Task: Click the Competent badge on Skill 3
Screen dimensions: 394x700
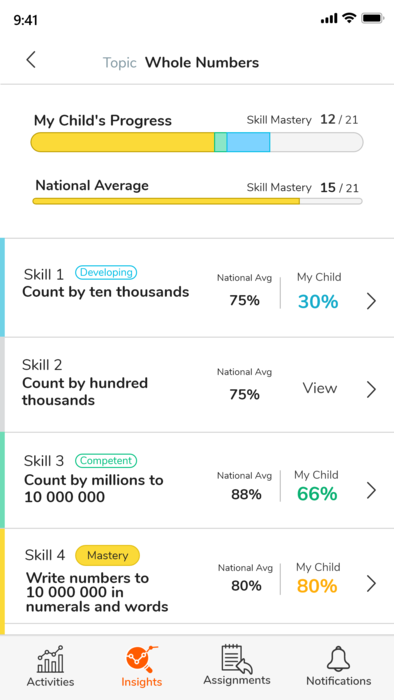Action: pyautogui.click(x=106, y=461)
